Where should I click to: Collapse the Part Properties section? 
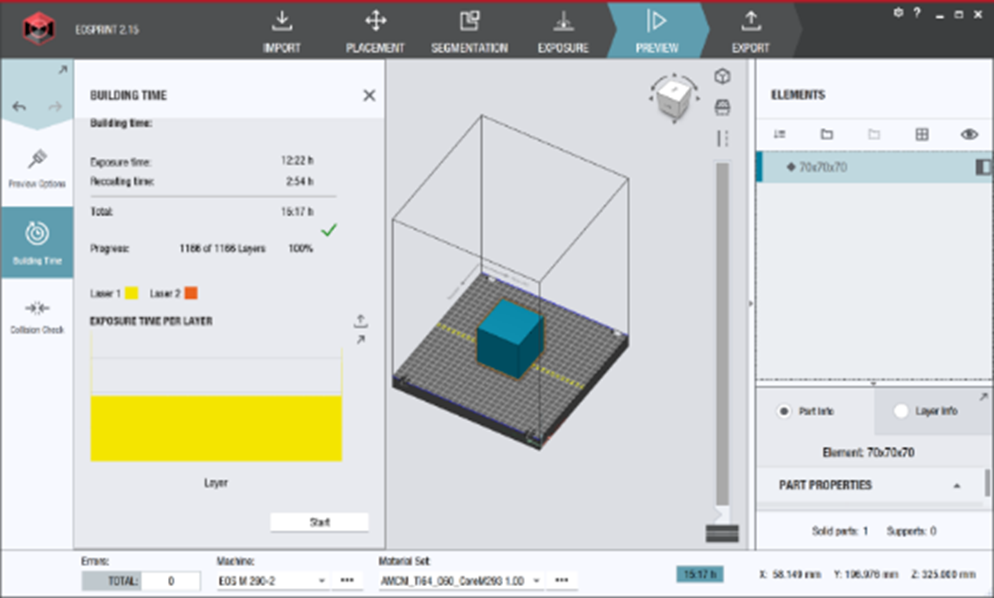(956, 485)
